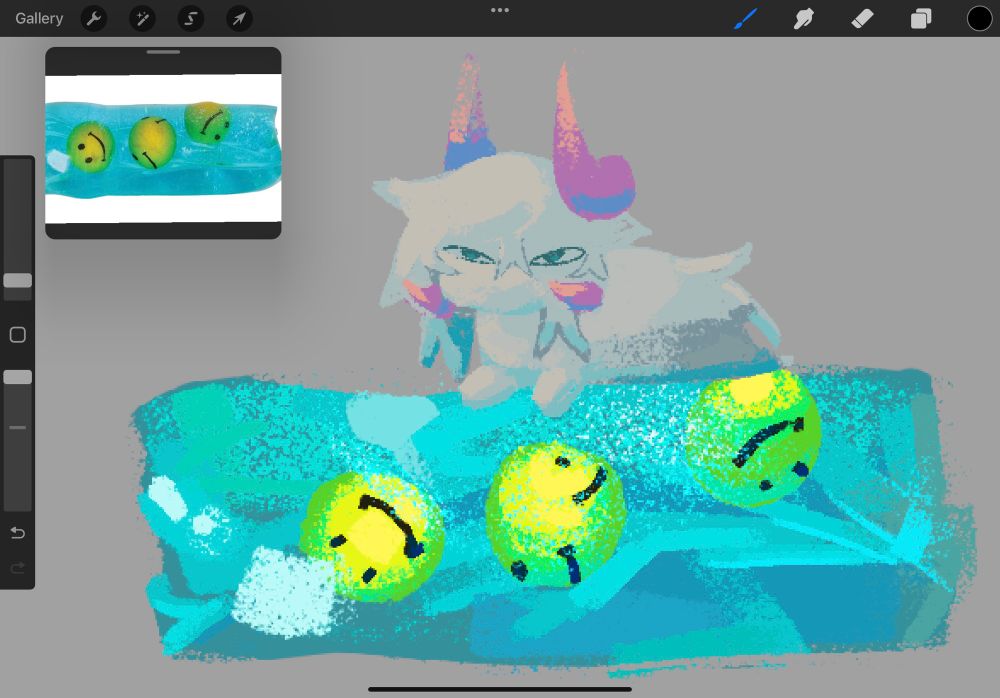The image size is (1000, 698).
Task: Select the Brush tool
Action: pos(746,19)
